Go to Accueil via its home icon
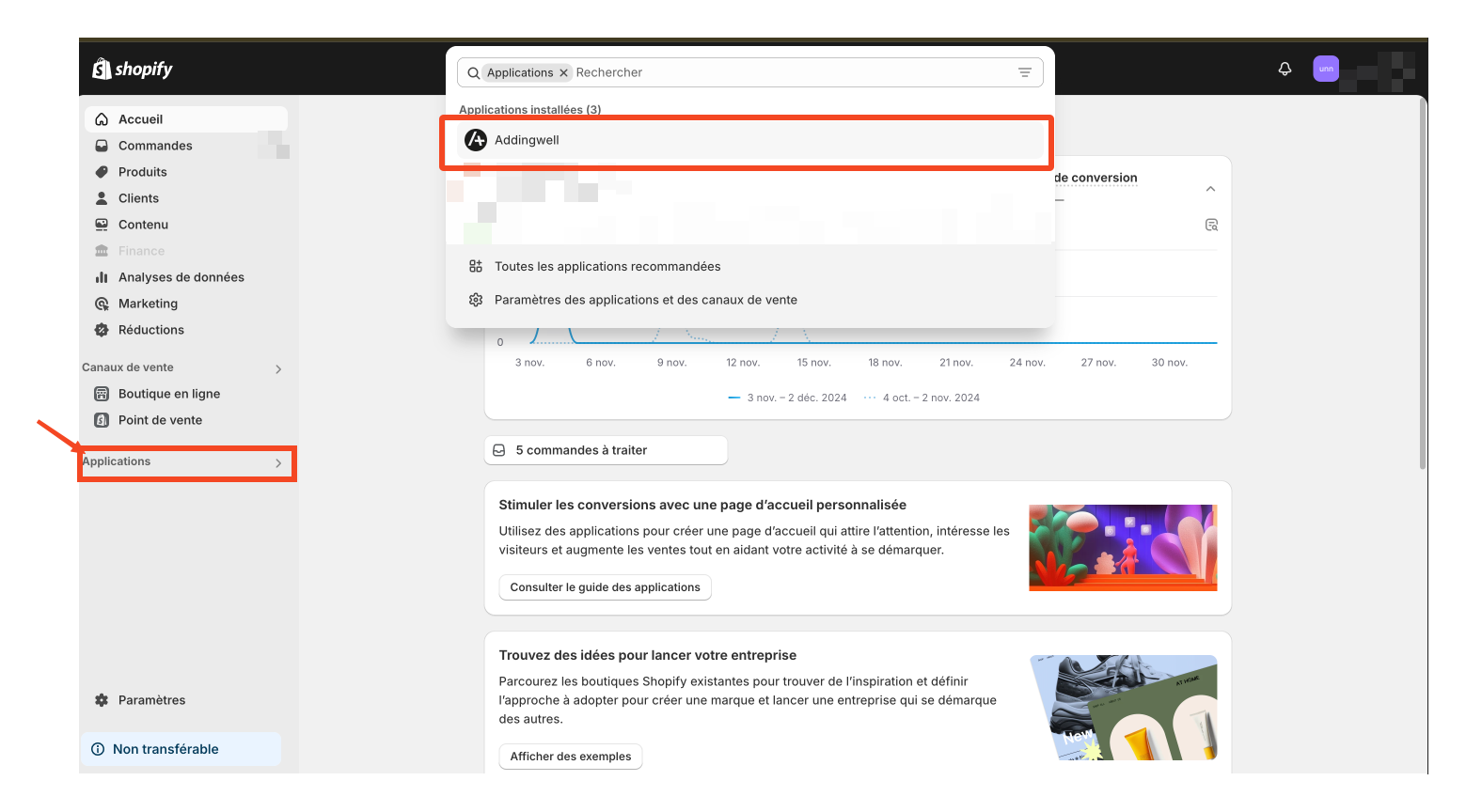Viewport: 1466px width, 812px height. point(102,119)
